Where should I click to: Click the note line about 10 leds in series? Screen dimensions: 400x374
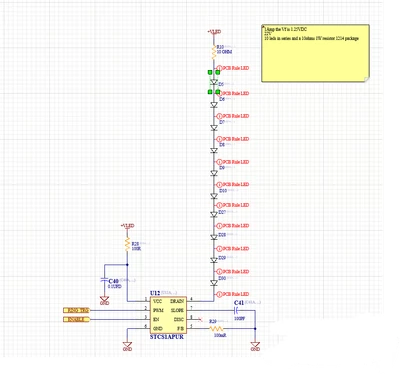(311, 38)
